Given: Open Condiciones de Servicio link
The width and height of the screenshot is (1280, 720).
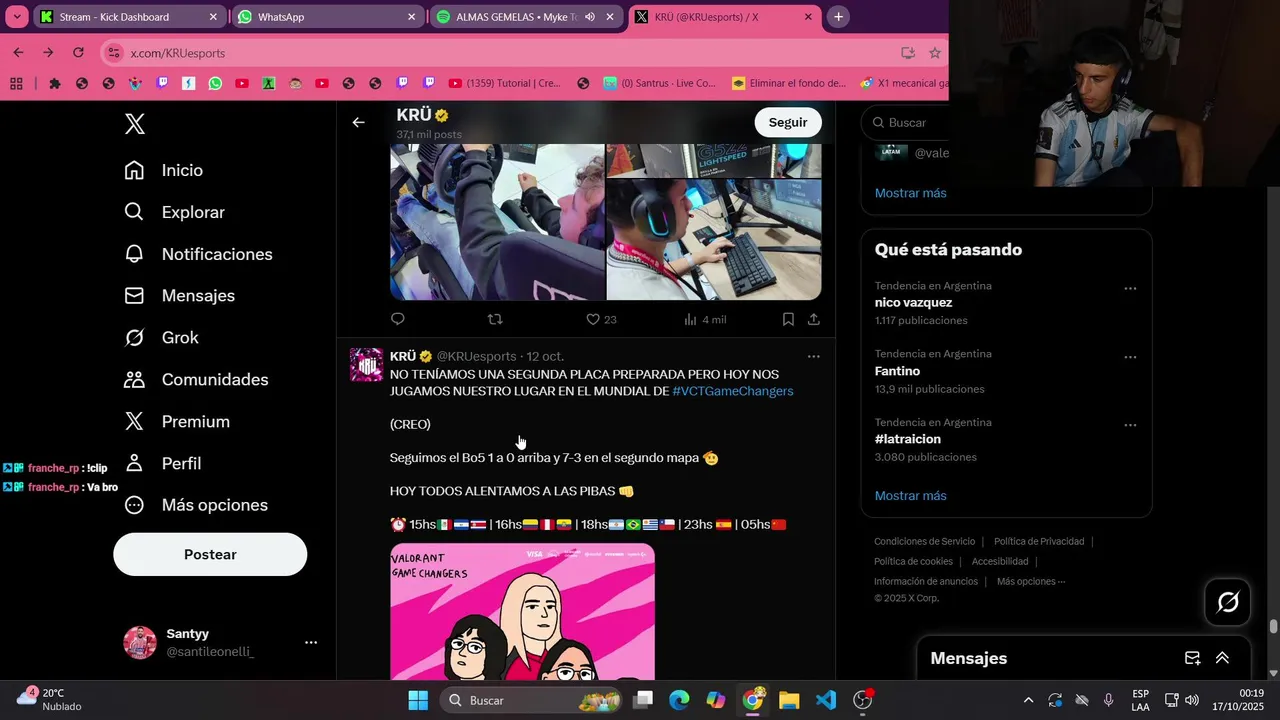Looking at the screenshot, I should (x=924, y=542).
